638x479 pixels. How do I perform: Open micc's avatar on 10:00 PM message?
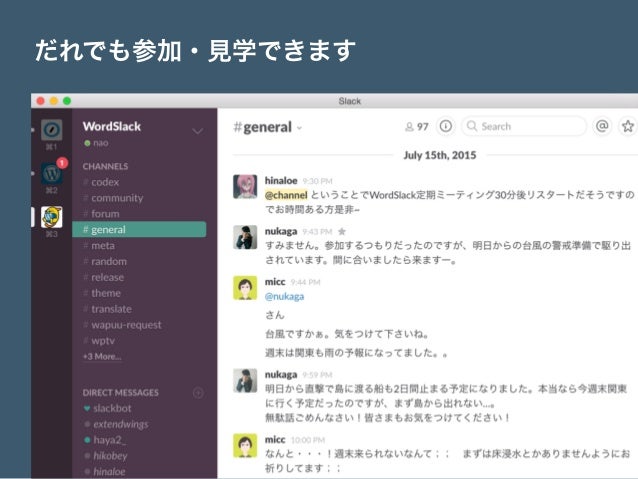tap(245, 446)
